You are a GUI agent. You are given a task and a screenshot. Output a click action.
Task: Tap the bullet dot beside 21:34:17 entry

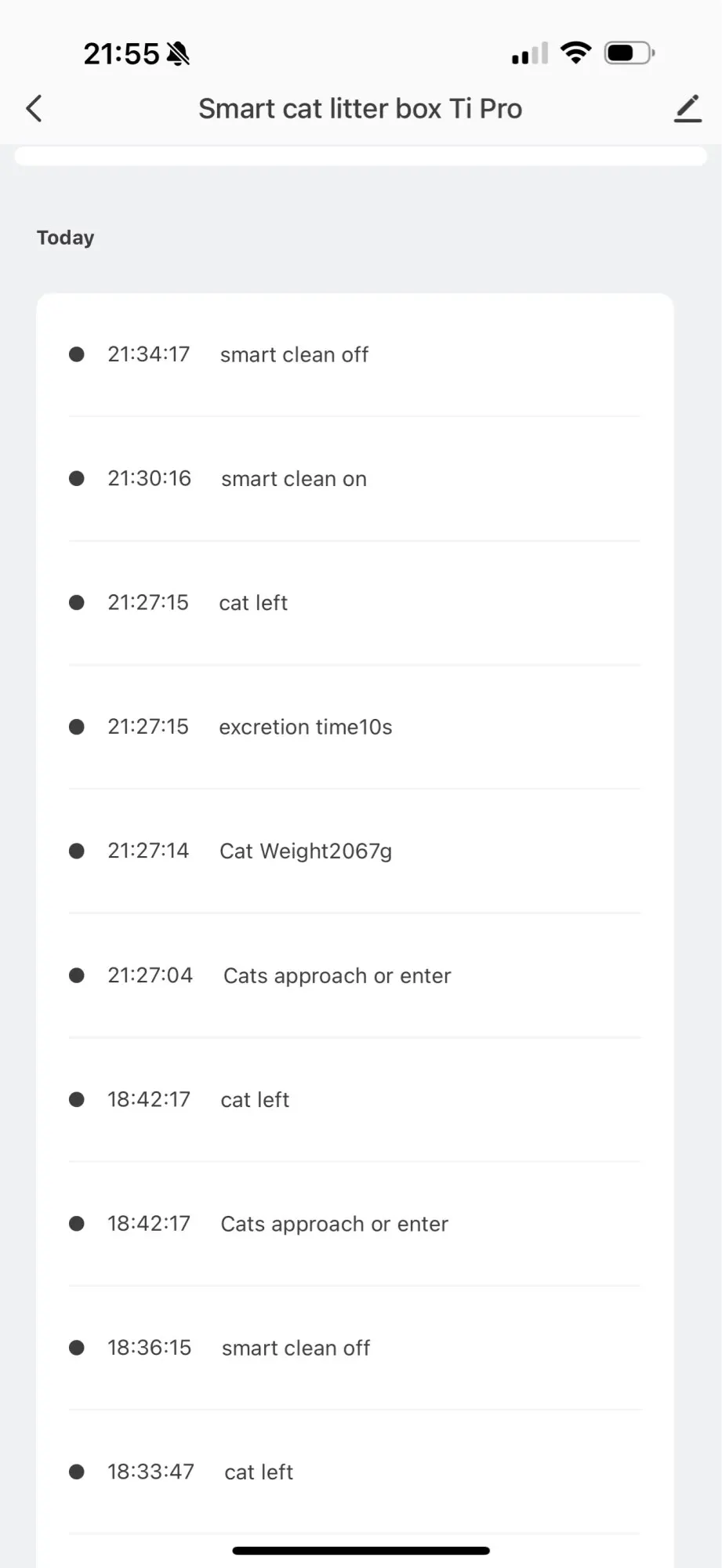coord(77,354)
